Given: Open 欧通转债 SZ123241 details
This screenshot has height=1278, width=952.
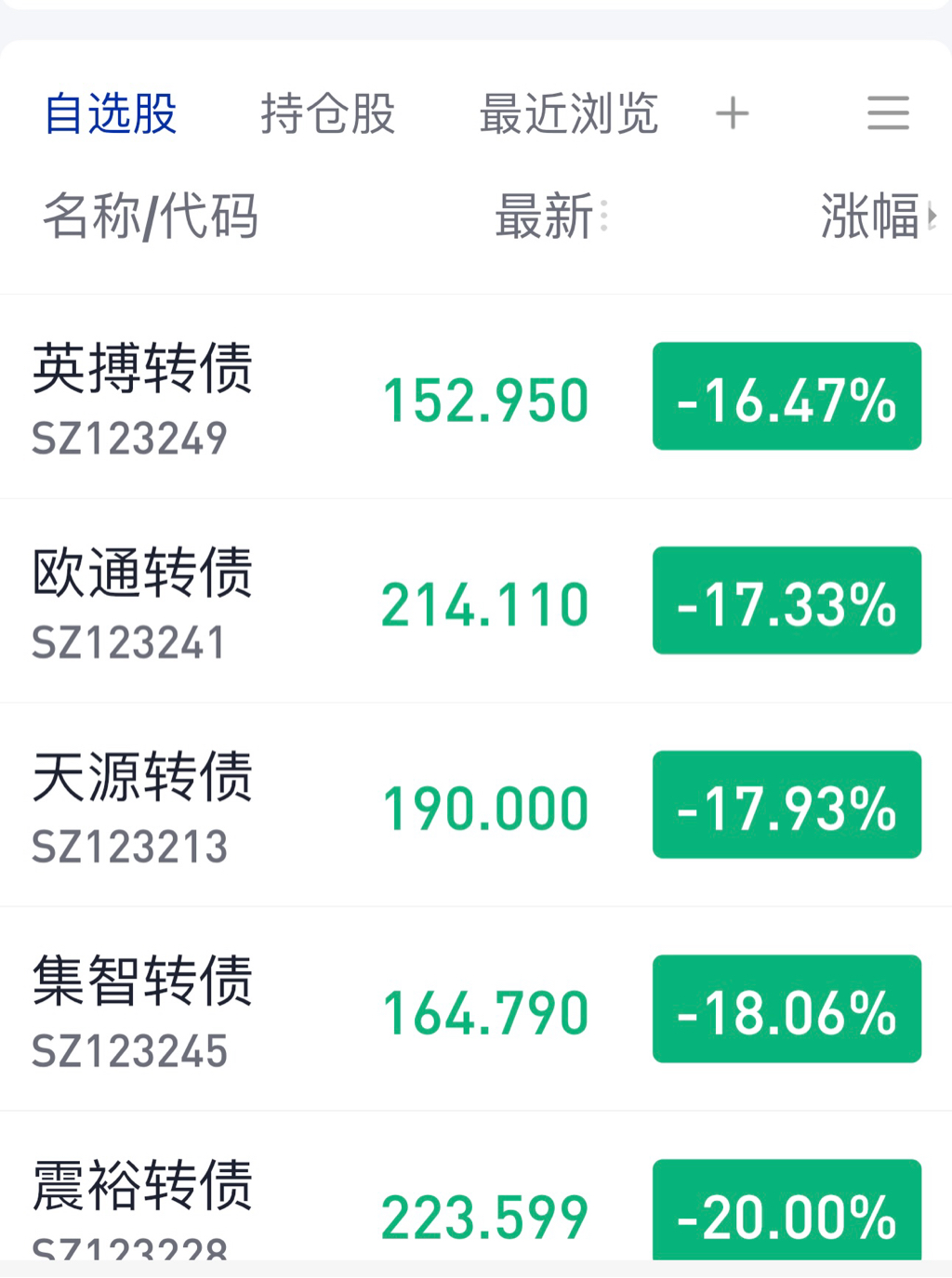Looking at the screenshot, I should tap(142, 602).
